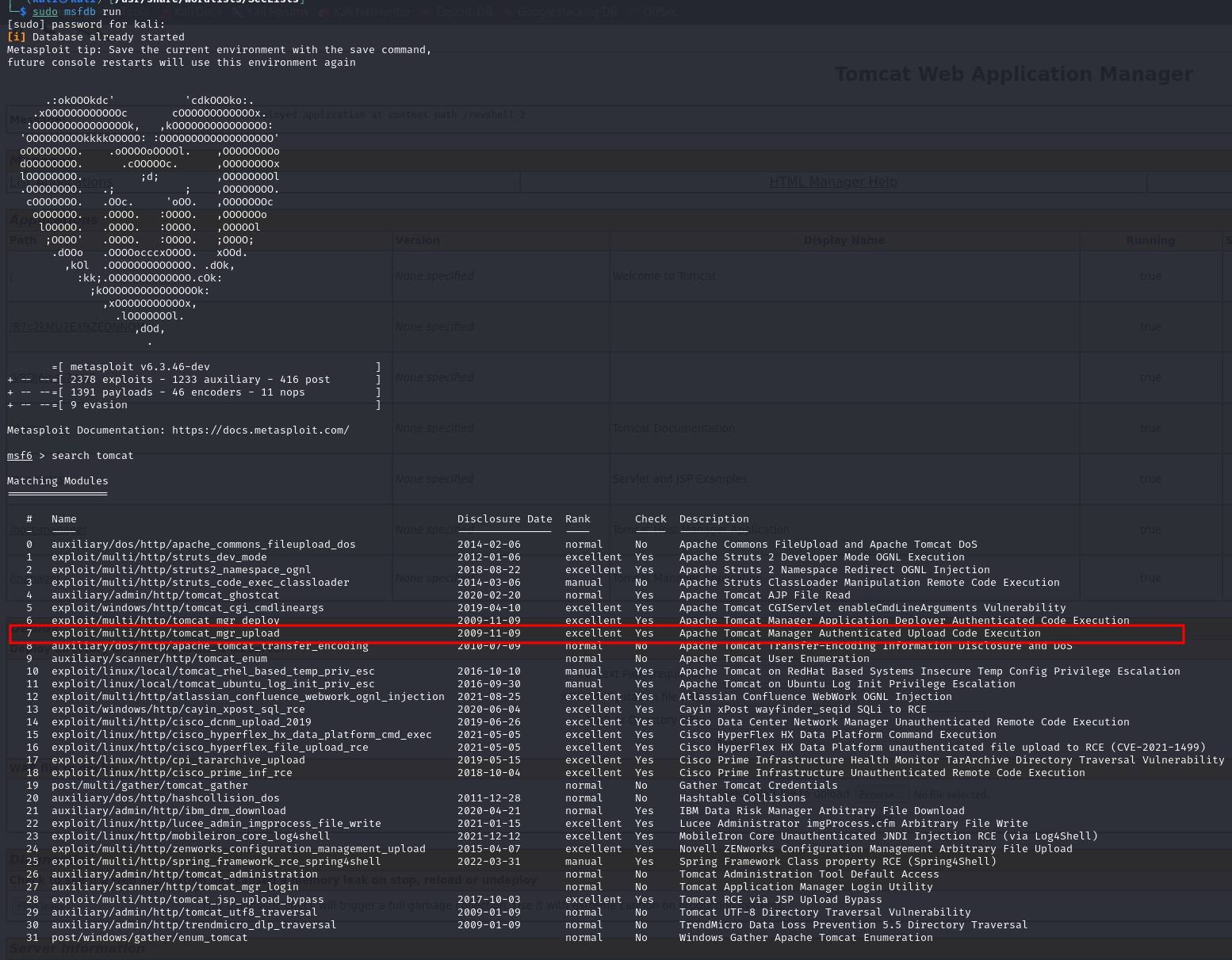
Task: Select description 'Spring Framework Class property RCE (Spring4Shell)'
Action: (838, 862)
